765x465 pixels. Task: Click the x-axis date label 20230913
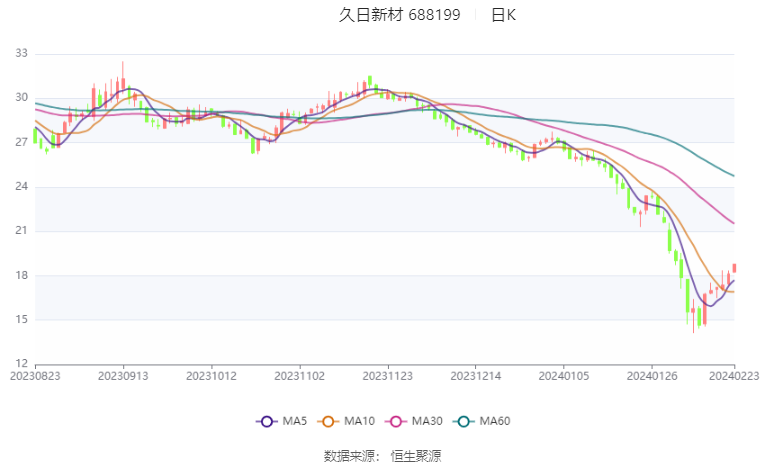[123, 376]
